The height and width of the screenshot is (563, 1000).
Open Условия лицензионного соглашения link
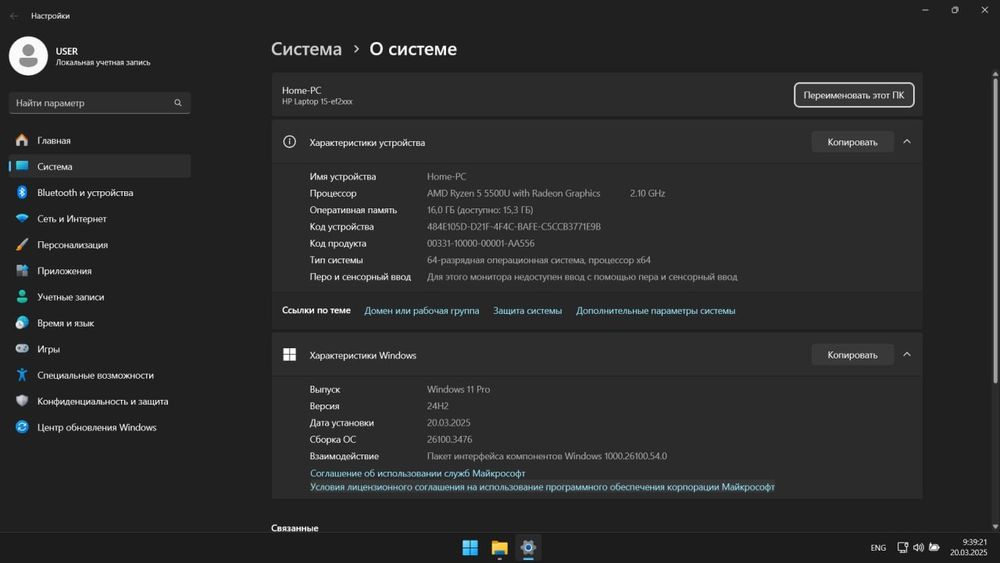tap(542, 487)
